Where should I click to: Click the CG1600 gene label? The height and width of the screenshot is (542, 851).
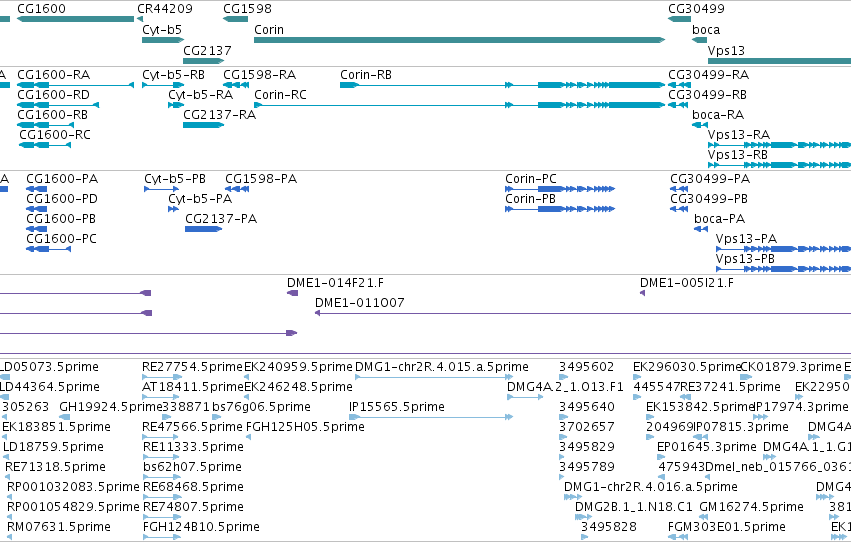pyautogui.click(x=41, y=9)
